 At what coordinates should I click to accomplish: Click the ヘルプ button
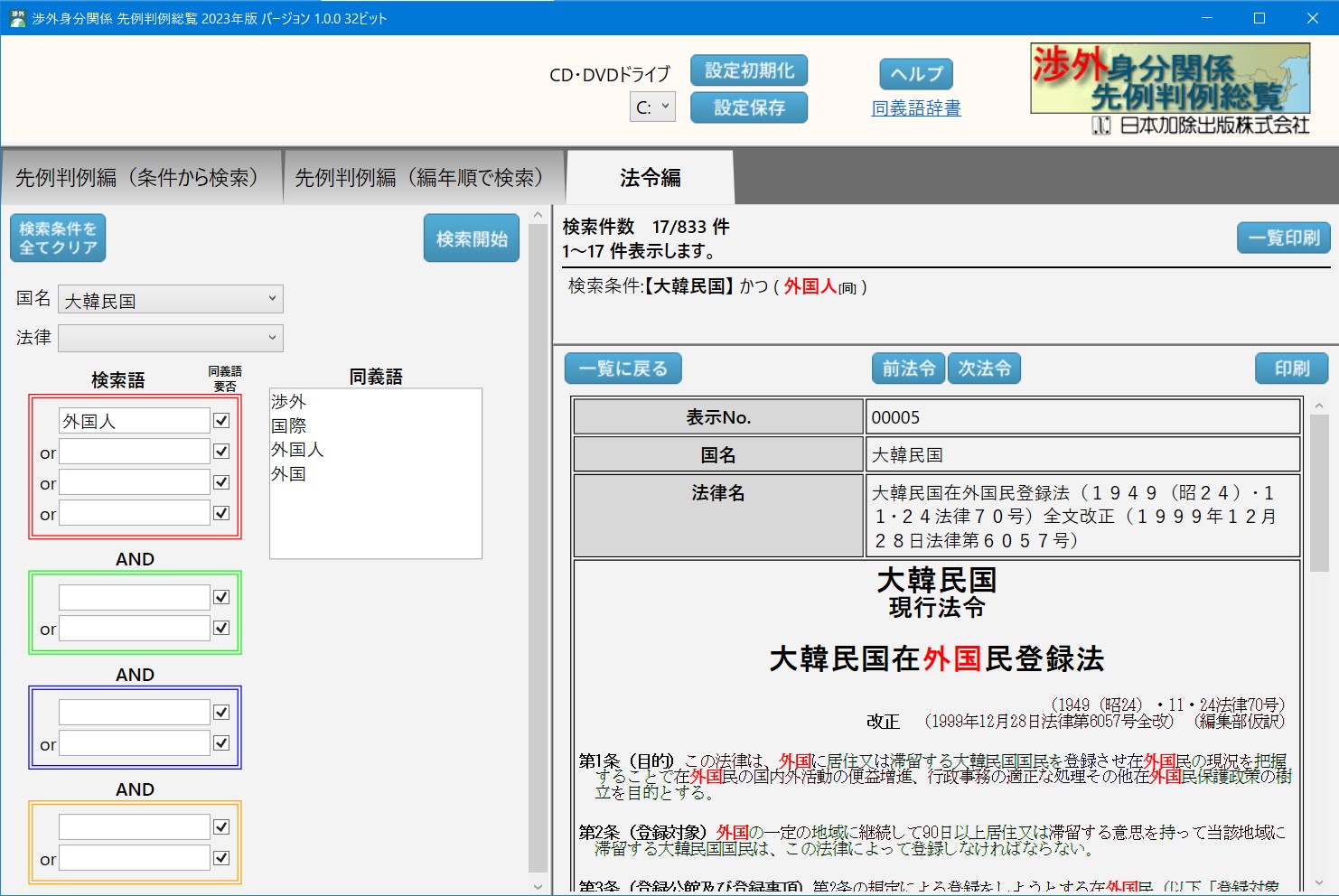tap(915, 74)
